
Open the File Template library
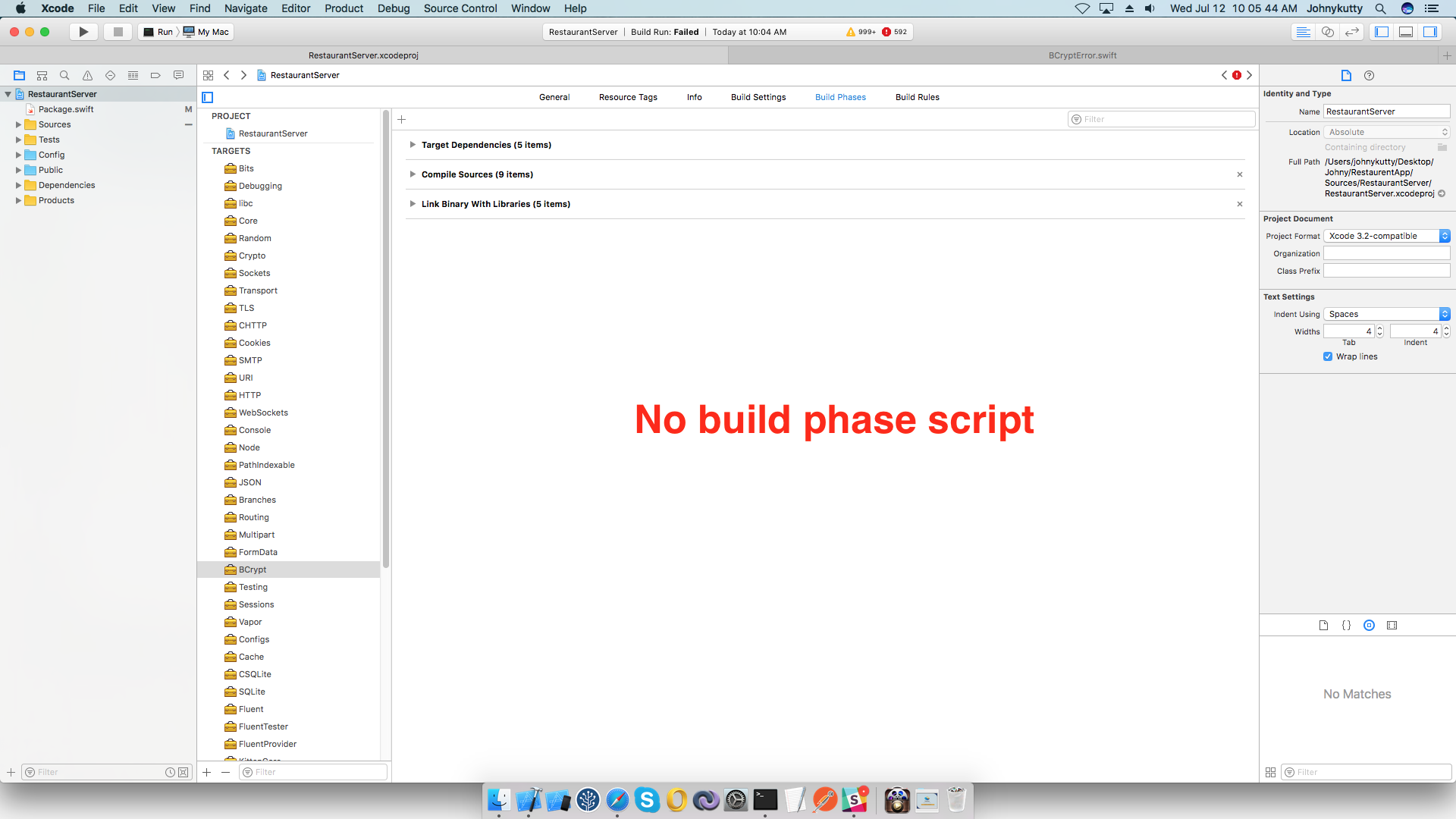(x=1323, y=626)
